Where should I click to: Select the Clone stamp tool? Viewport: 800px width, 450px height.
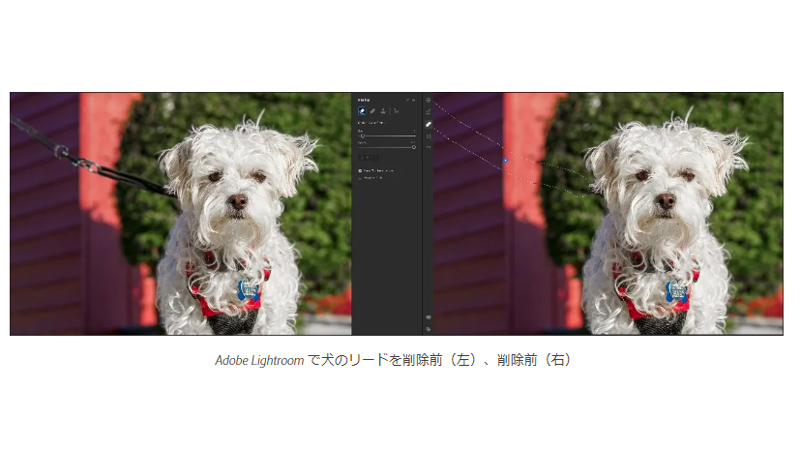coord(383,111)
